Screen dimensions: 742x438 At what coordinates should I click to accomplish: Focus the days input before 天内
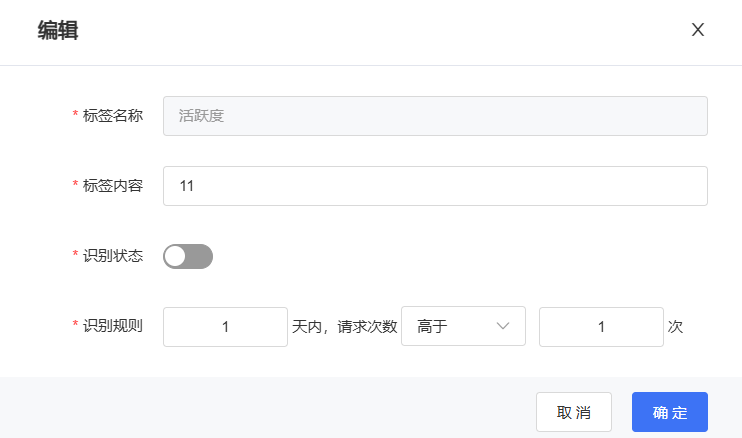[225, 327]
